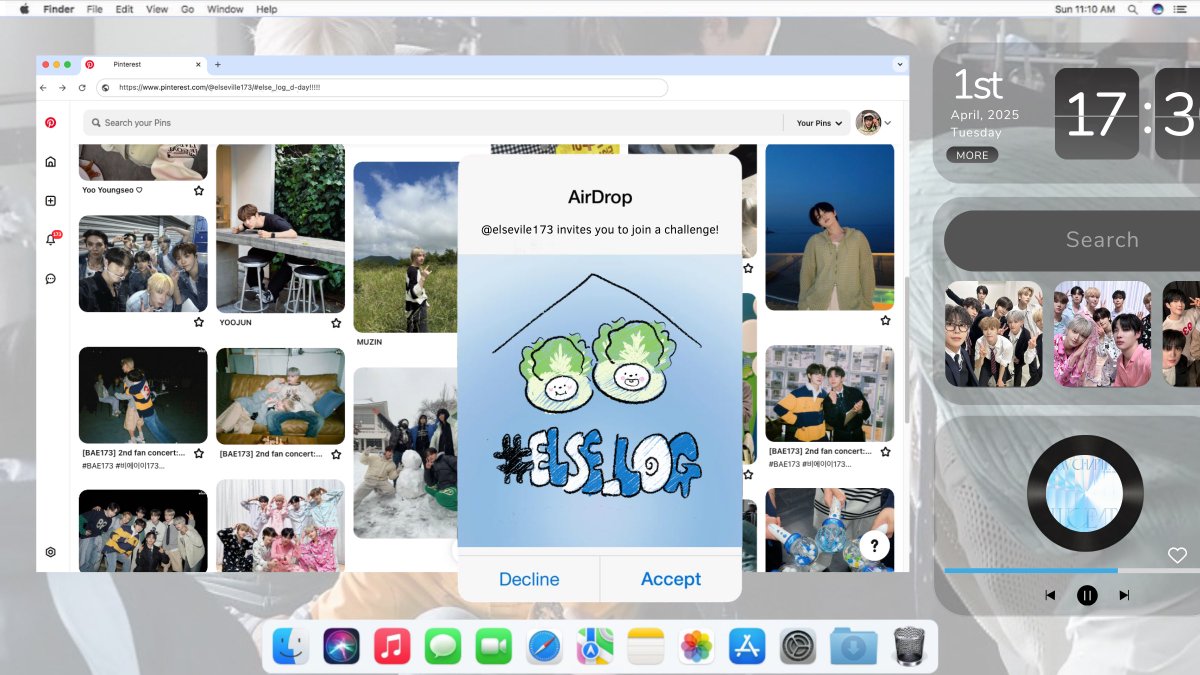Click the desktop widget Search field
This screenshot has width=1200, height=675.
(x=1072, y=240)
